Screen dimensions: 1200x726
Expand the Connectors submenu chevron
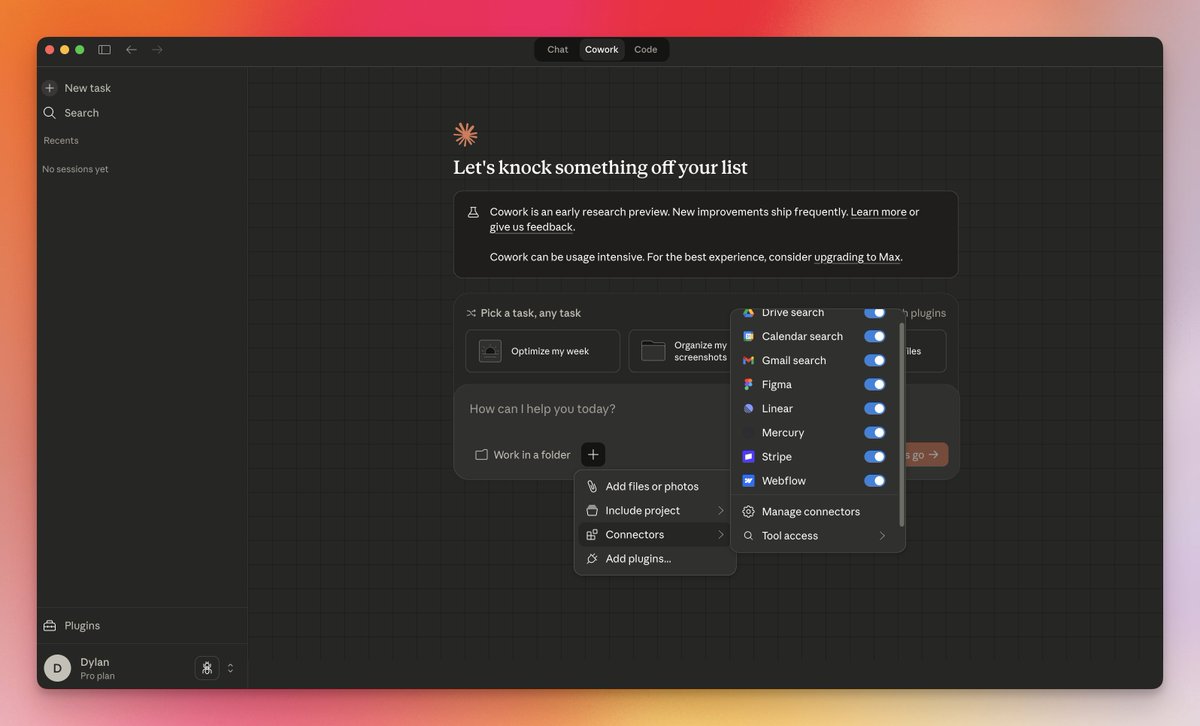720,535
